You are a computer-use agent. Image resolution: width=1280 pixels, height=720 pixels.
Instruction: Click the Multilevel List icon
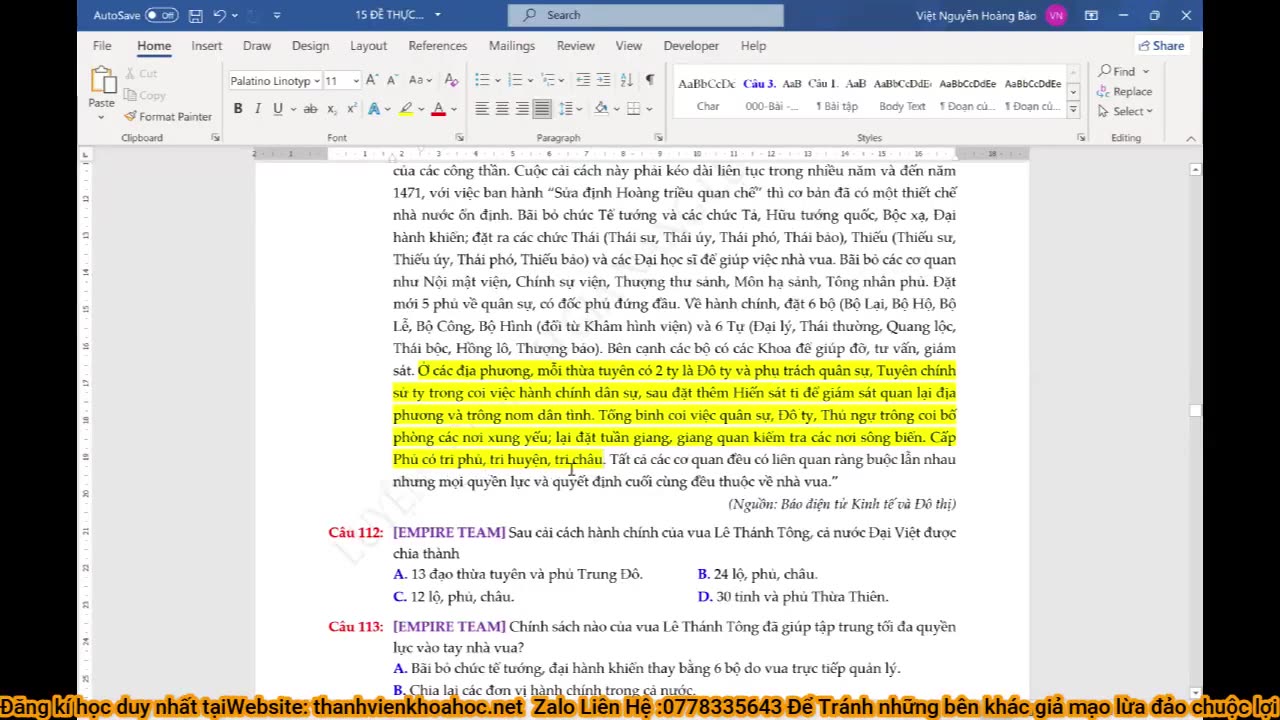[548, 80]
